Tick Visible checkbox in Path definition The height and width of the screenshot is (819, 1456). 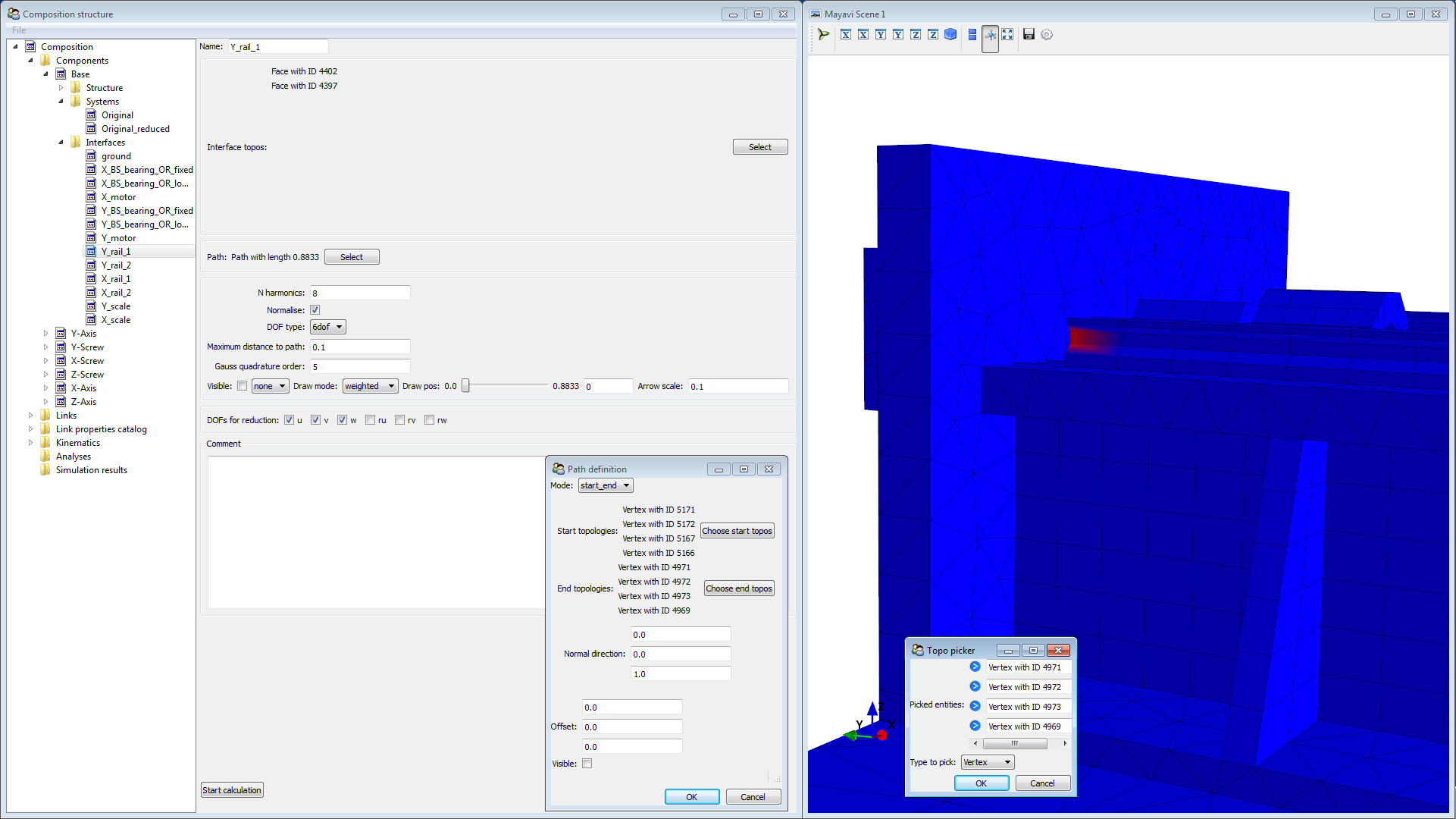coord(587,764)
